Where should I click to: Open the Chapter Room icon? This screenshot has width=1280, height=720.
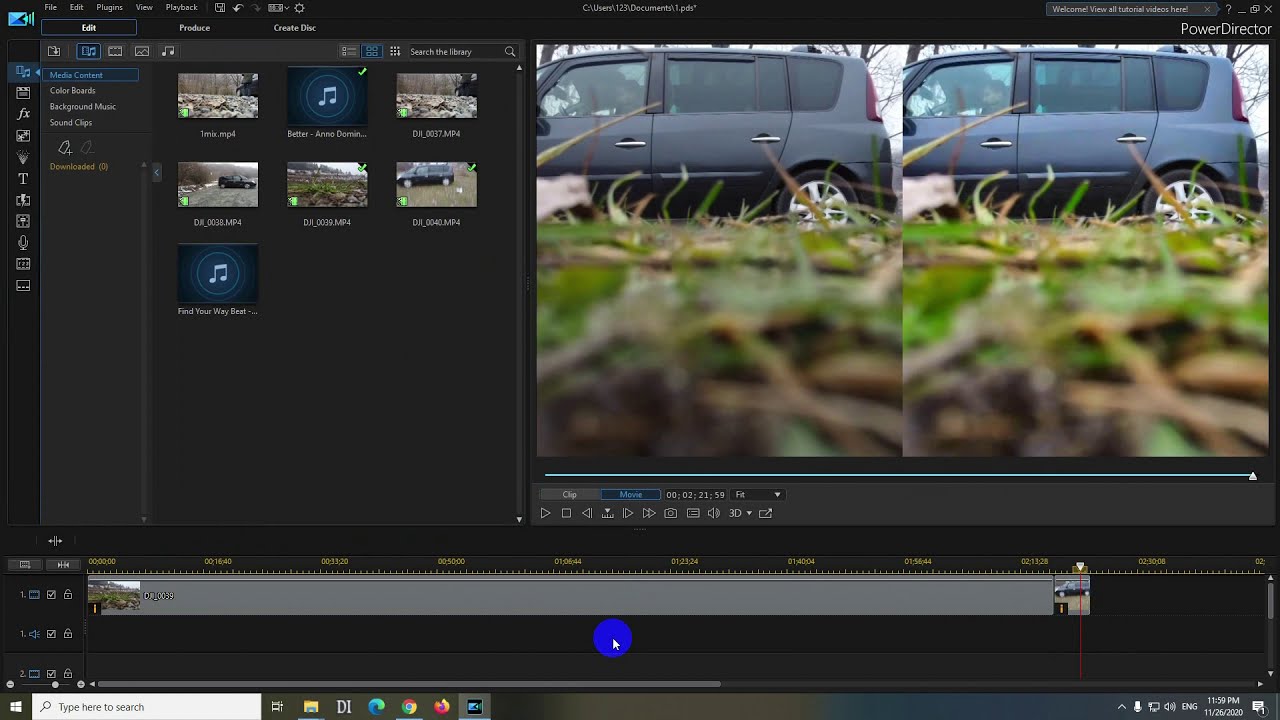[x=23, y=264]
